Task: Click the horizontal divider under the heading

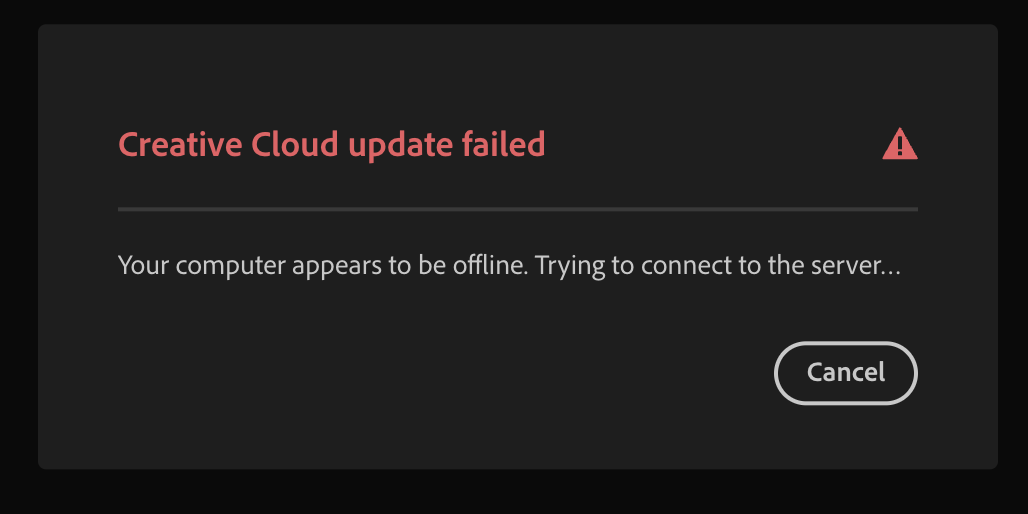Action: click(517, 209)
